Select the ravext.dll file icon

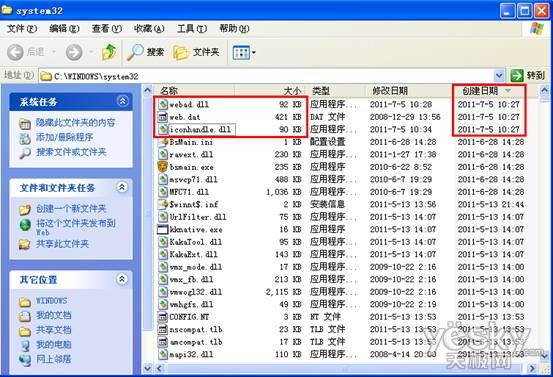coord(163,154)
